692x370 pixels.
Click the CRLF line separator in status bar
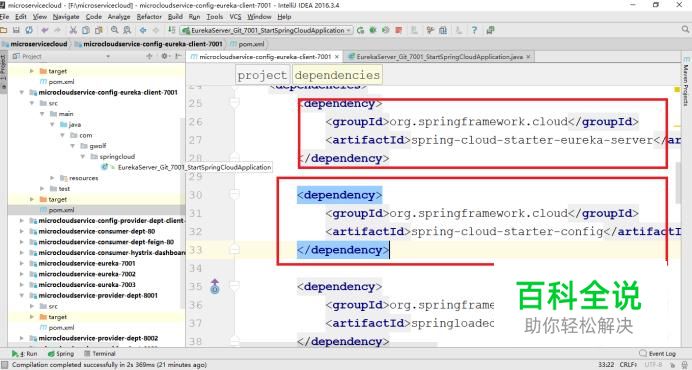628,365
